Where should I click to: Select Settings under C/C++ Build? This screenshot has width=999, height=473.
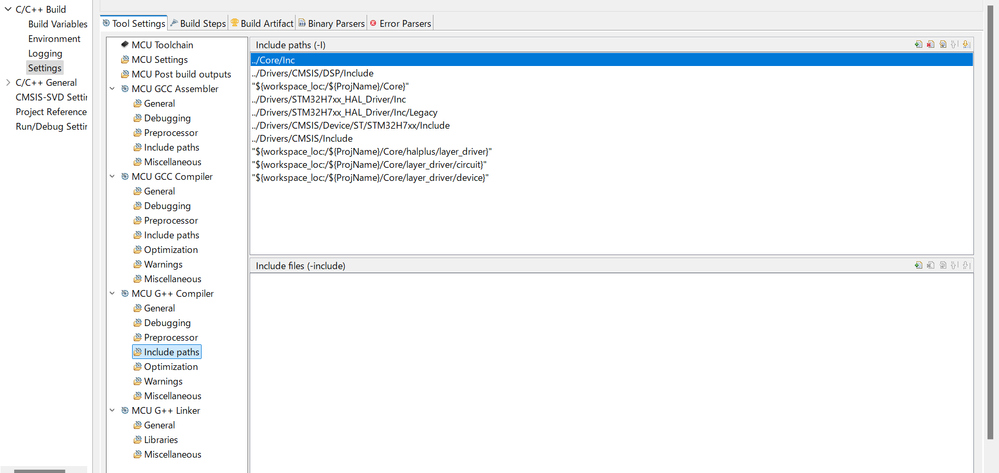point(45,68)
